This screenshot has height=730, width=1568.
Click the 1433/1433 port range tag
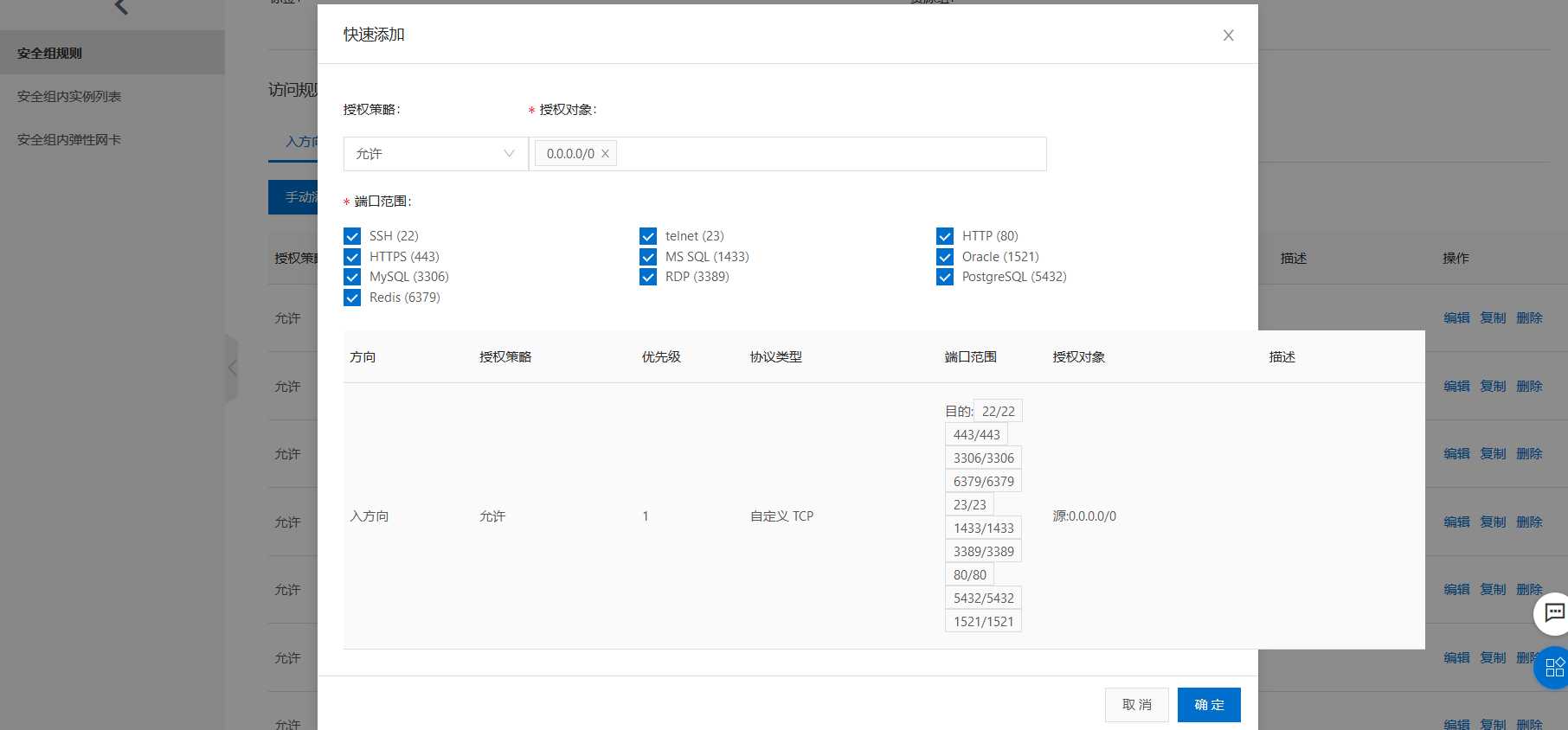(983, 528)
